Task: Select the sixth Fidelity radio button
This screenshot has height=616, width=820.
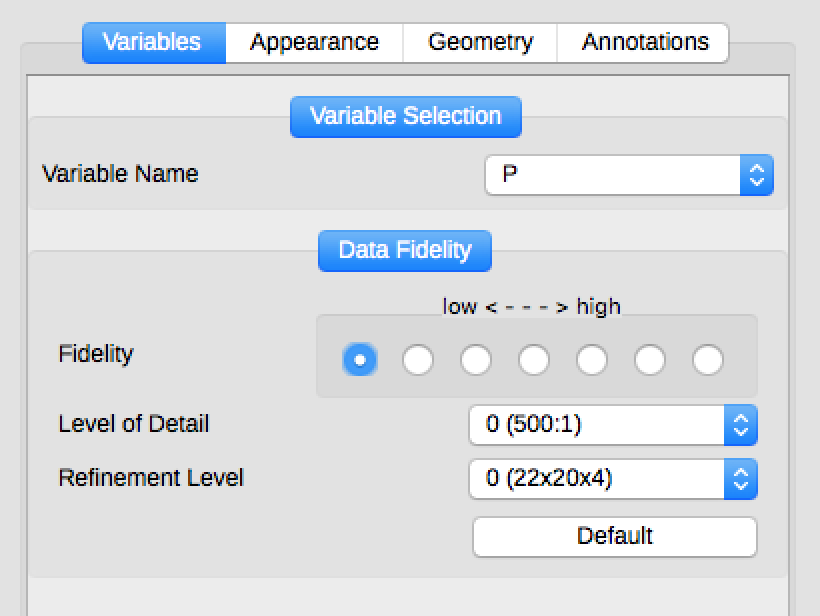Action: pos(650,360)
